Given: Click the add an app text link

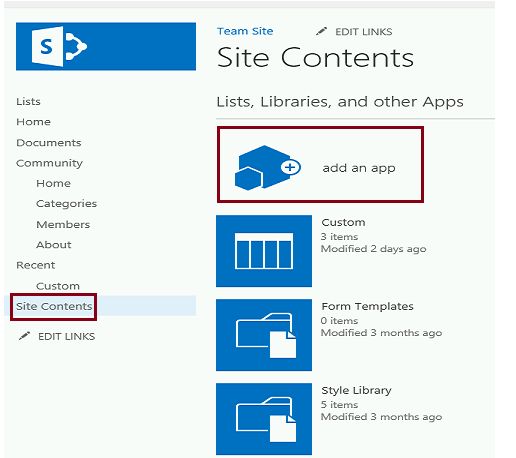Looking at the screenshot, I should click(359, 168).
